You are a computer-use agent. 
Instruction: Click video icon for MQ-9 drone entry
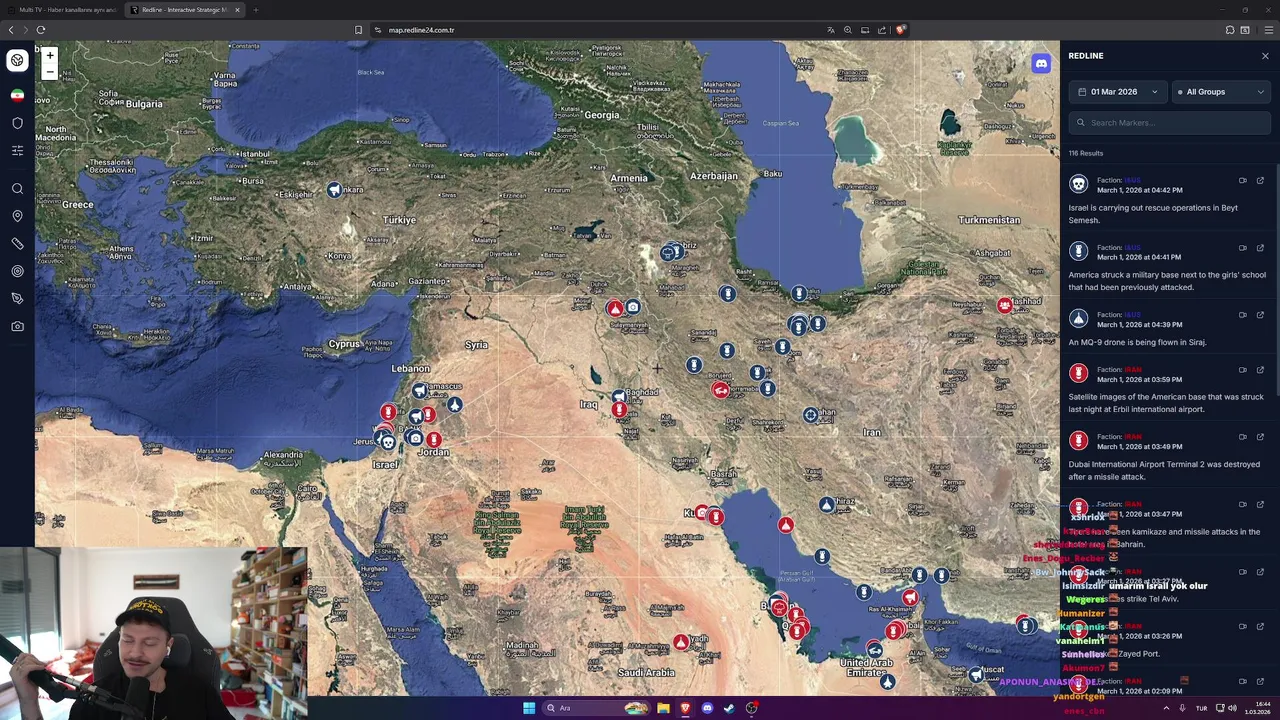pyautogui.click(x=1243, y=315)
